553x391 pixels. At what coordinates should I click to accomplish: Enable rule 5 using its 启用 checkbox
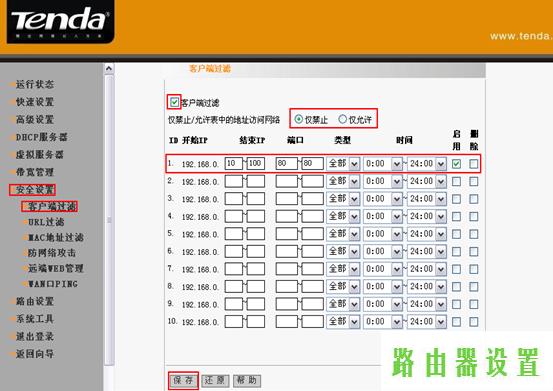coord(456,234)
